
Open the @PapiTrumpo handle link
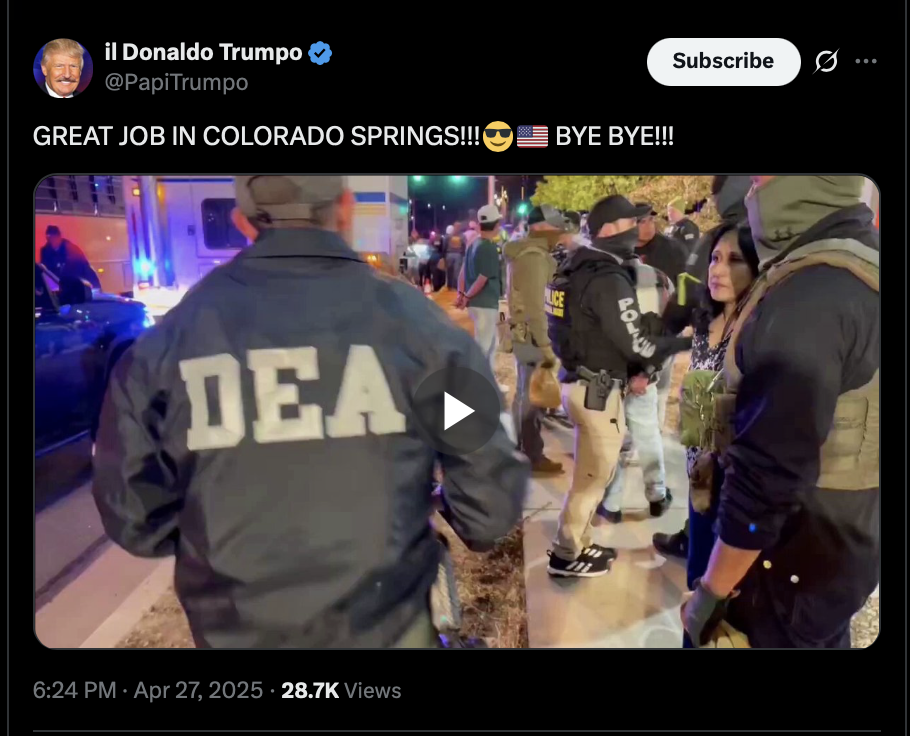pos(176,82)
